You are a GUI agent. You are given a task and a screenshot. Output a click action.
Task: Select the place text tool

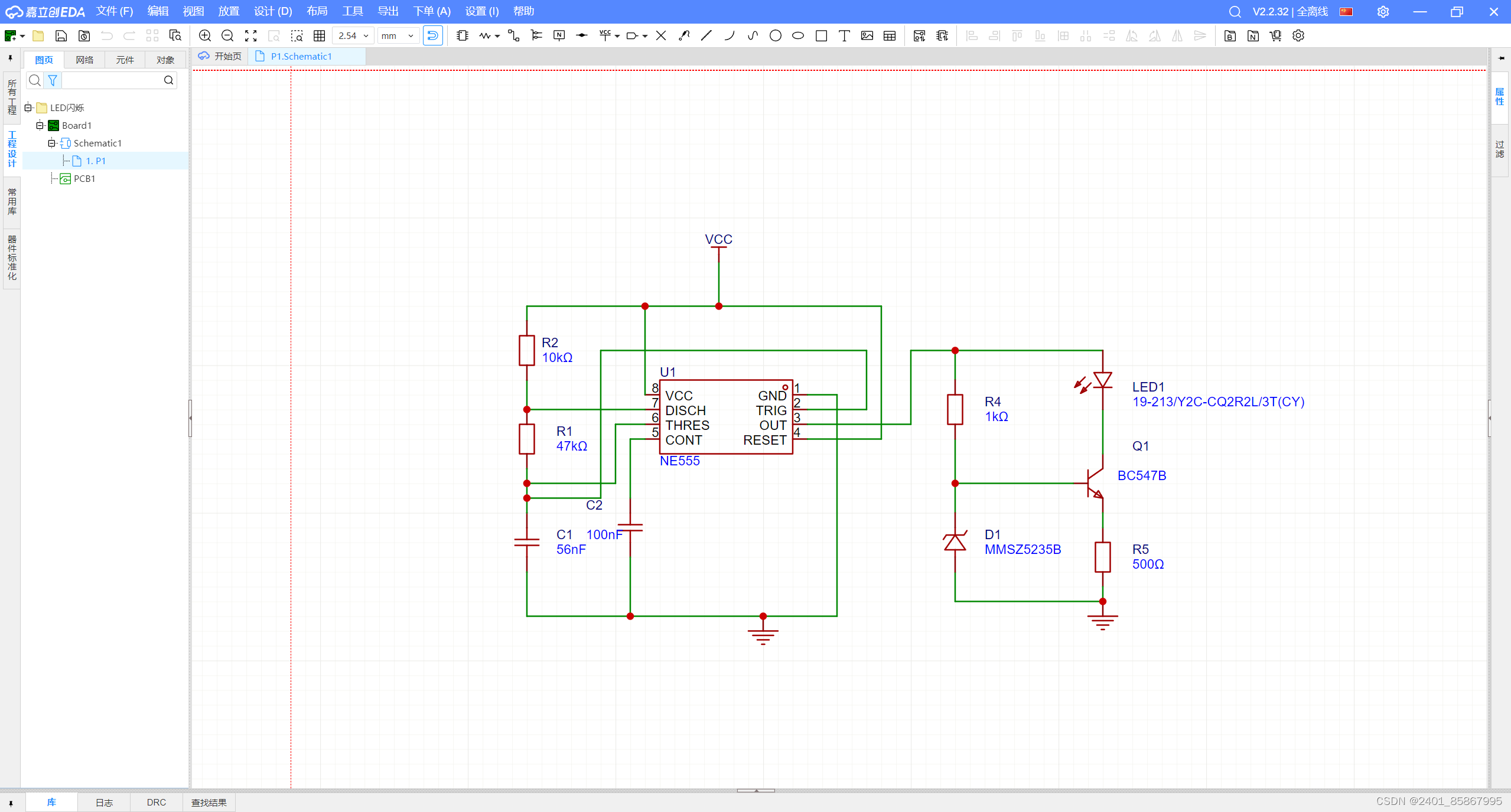pos(844,36)
